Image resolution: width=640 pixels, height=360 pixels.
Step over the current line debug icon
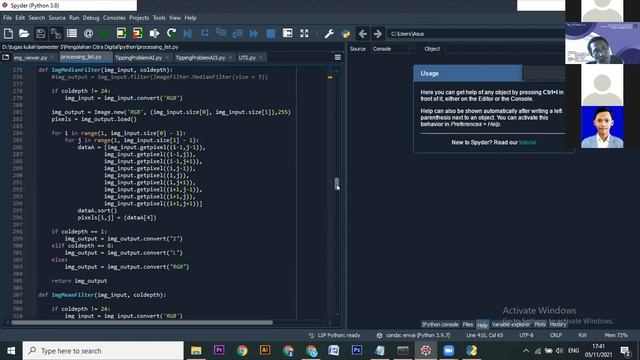point(204,33)
